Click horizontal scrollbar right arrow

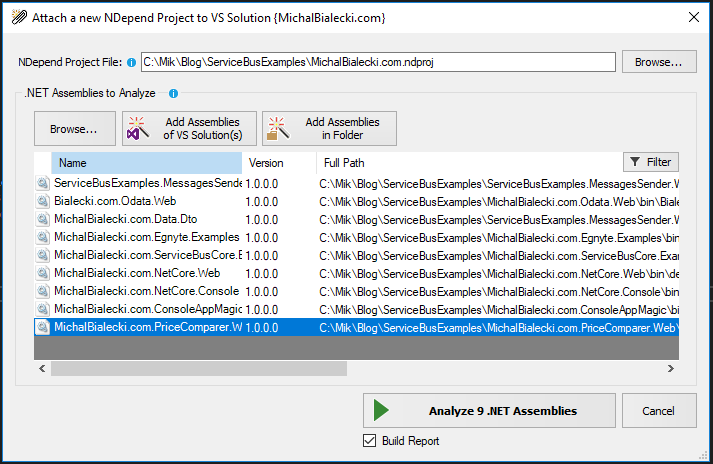coord(671,368)
